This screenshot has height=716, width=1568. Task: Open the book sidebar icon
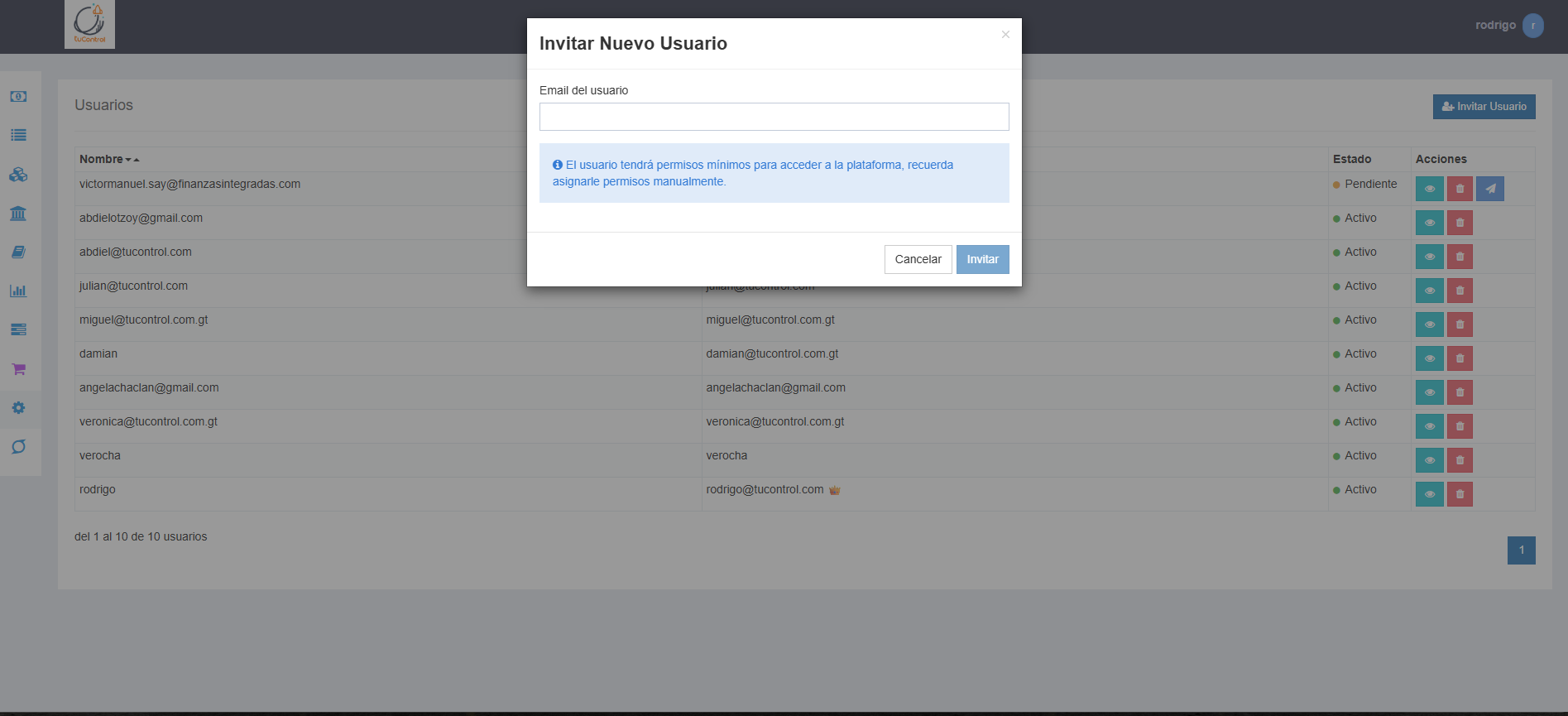[x=18, y=252]
